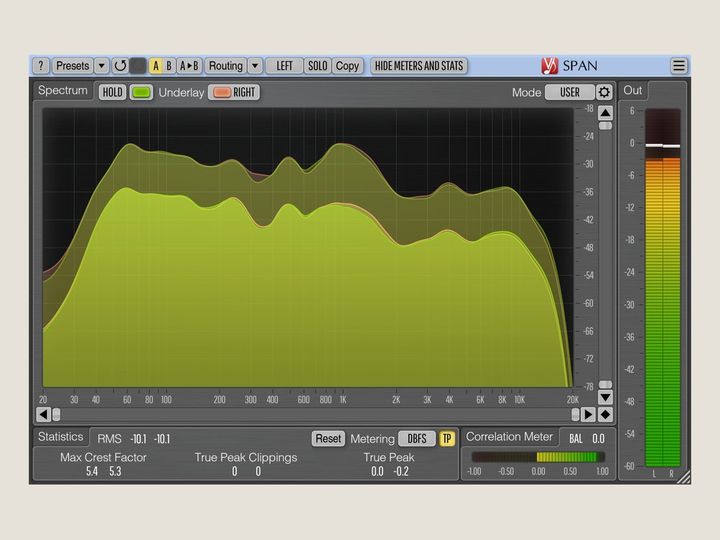Image resolution: width=720 pixels, height=540 pixels.
Task: Click the spectrum display at 1K
Action: tap(343, 248)
